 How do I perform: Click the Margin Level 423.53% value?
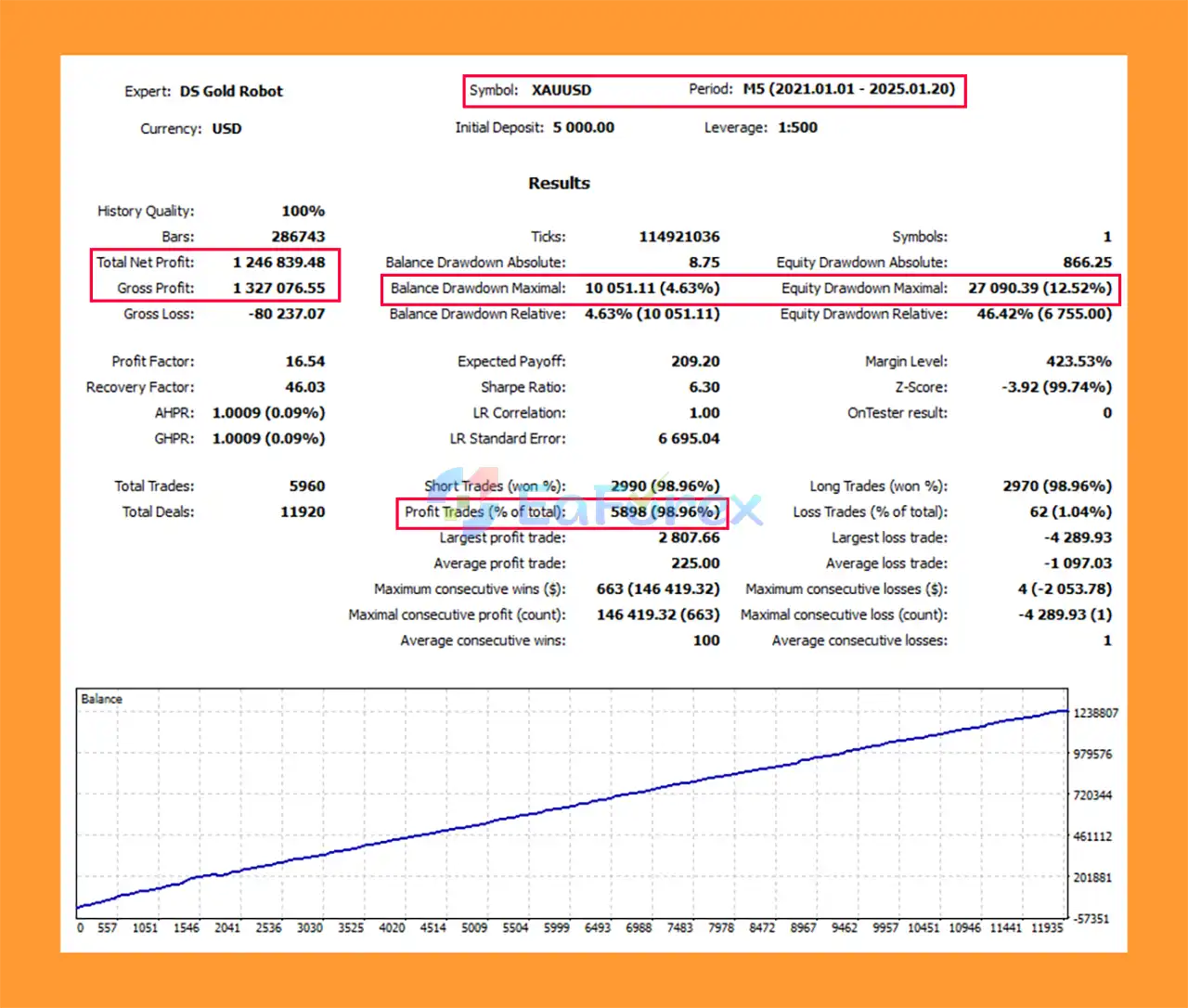1078,362
